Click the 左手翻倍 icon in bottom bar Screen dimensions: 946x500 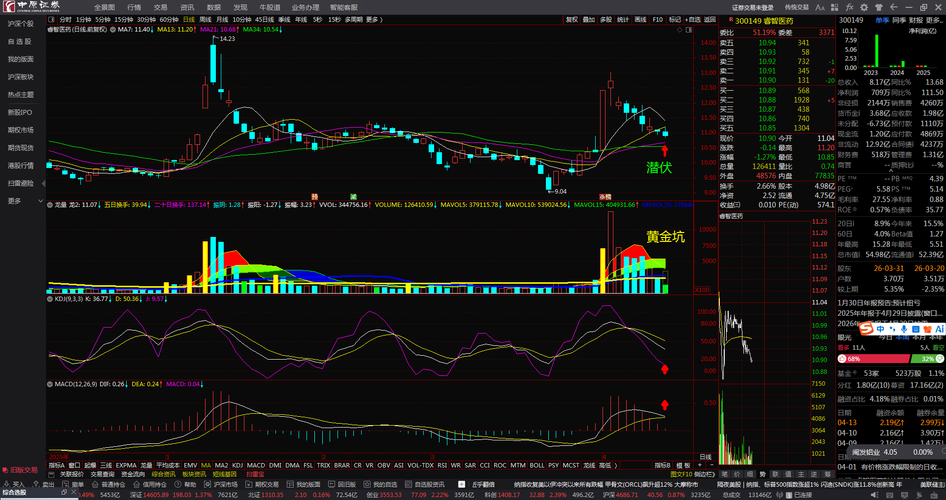462,484
